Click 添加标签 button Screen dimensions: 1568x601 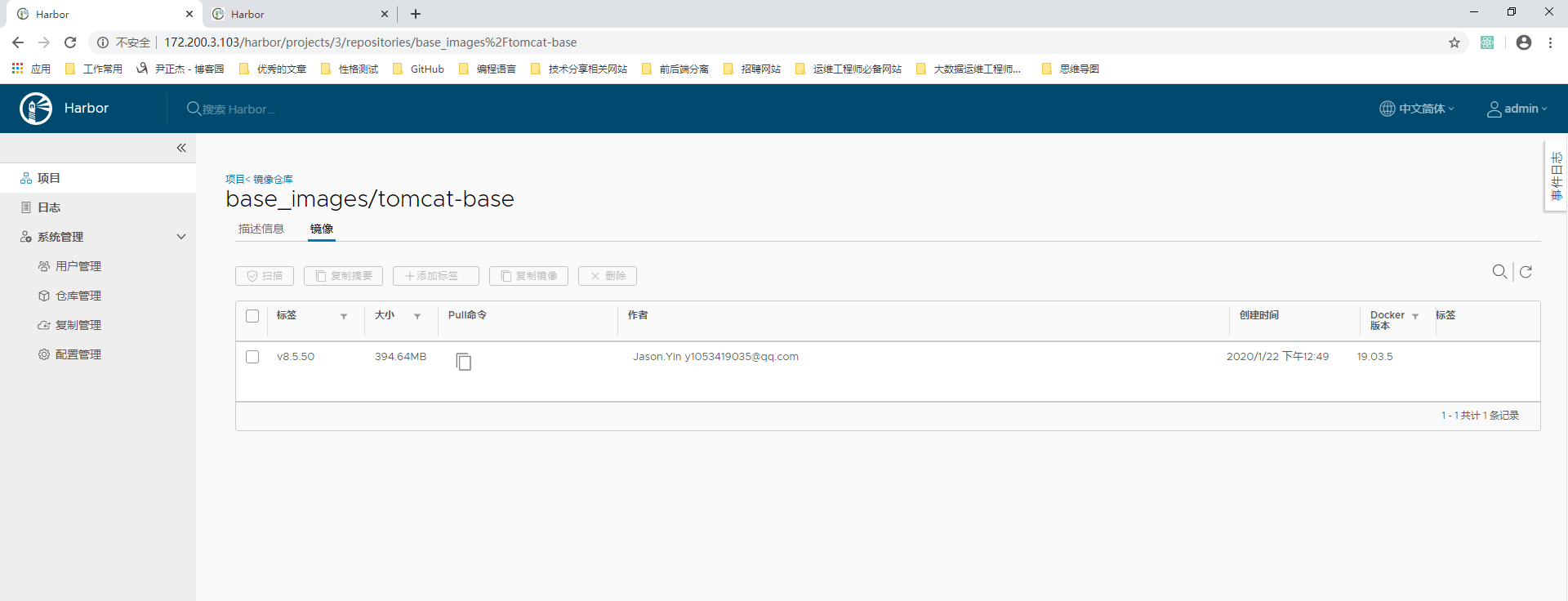pyautogui.click(x=436, y=276)
